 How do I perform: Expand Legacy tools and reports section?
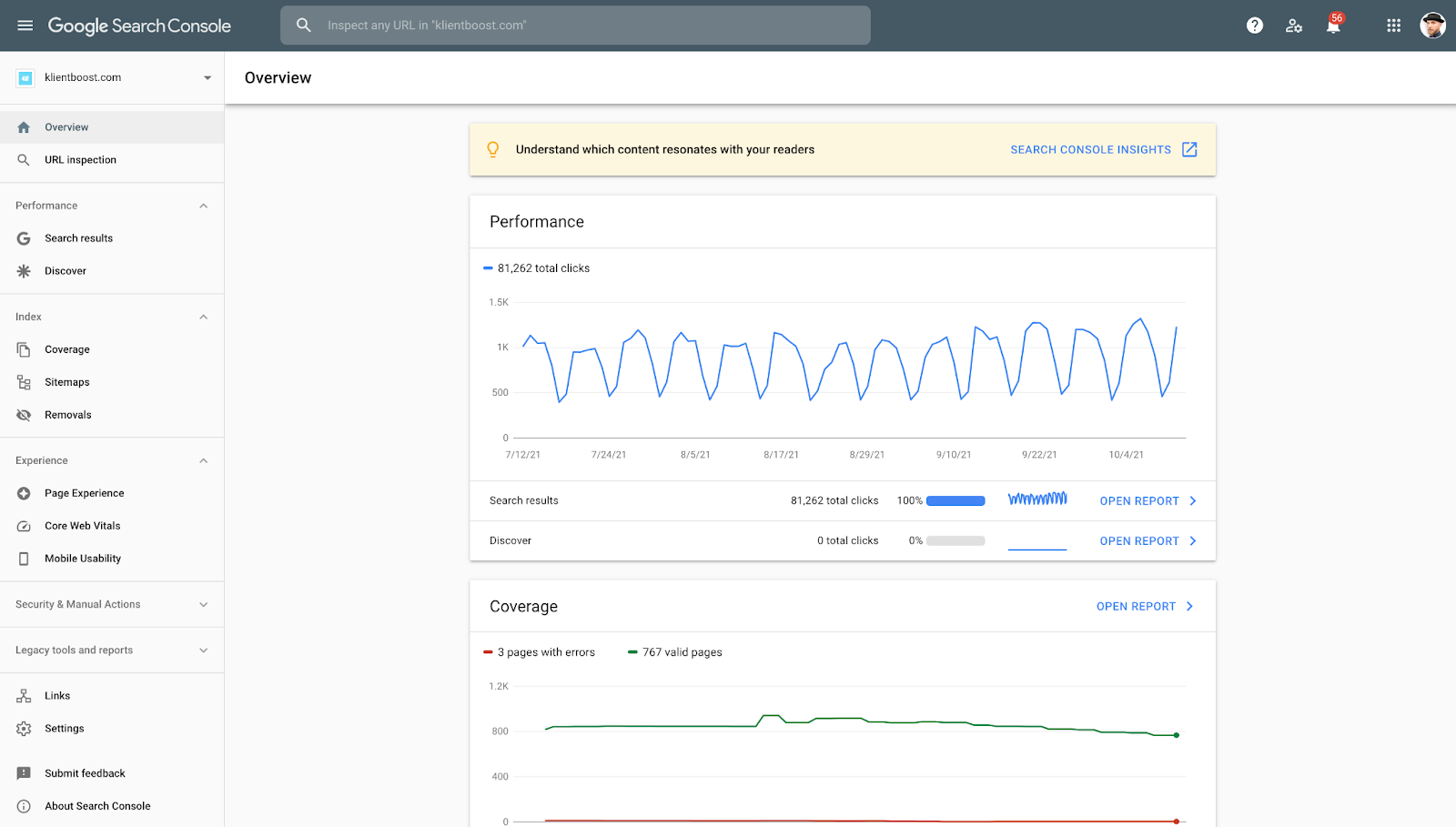(x=204, y=650)
